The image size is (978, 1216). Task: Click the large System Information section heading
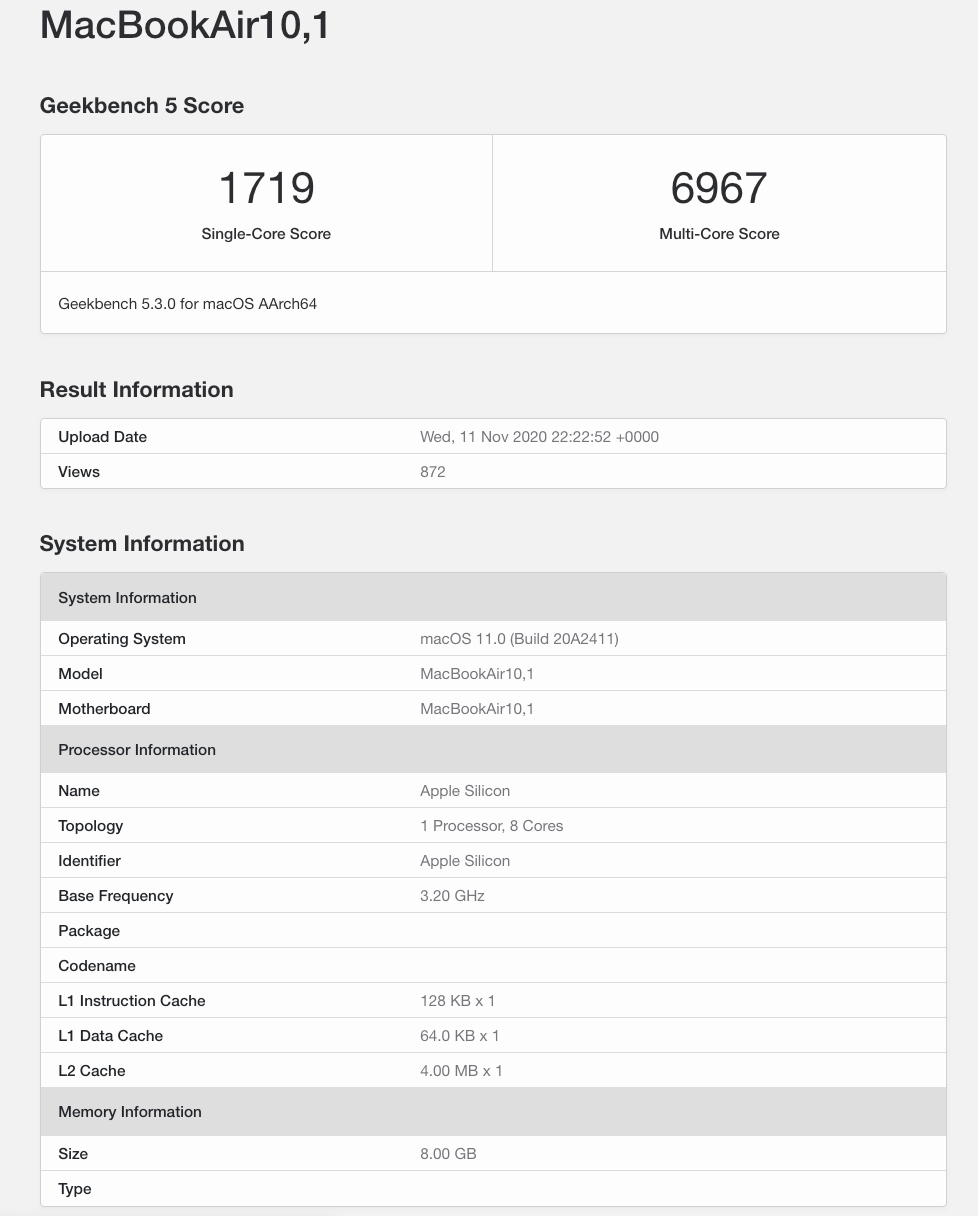click(x=142, y=544)
